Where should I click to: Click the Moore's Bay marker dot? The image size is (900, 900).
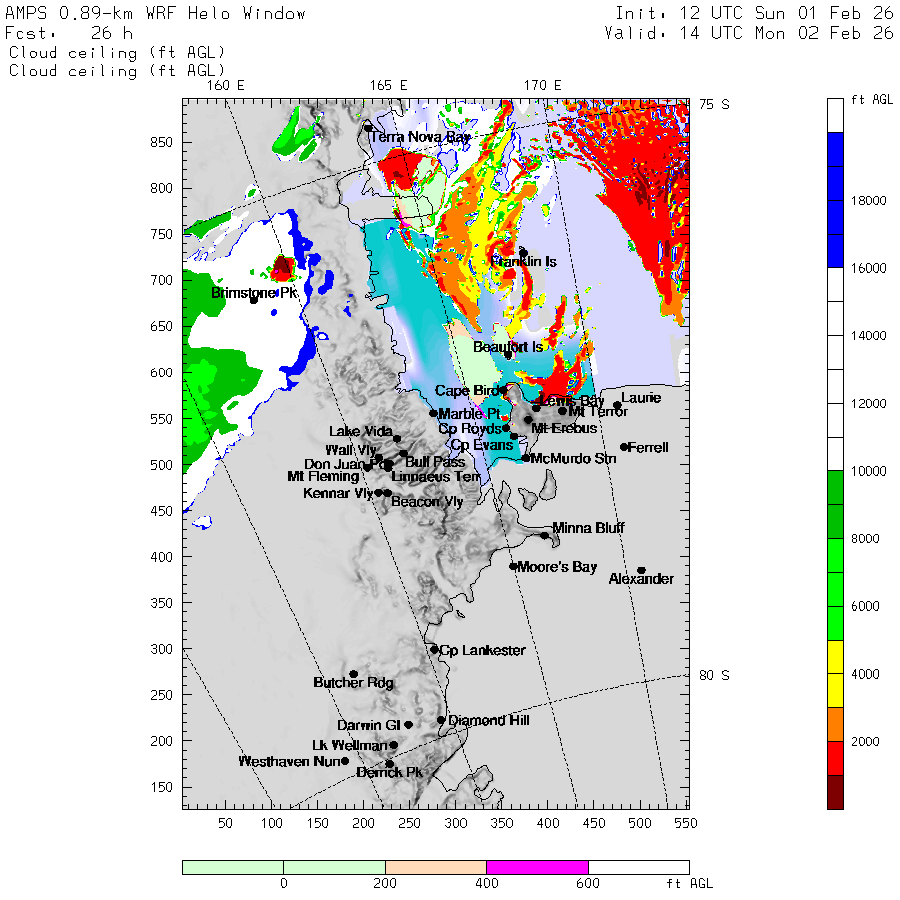click(x=513, y=566)
